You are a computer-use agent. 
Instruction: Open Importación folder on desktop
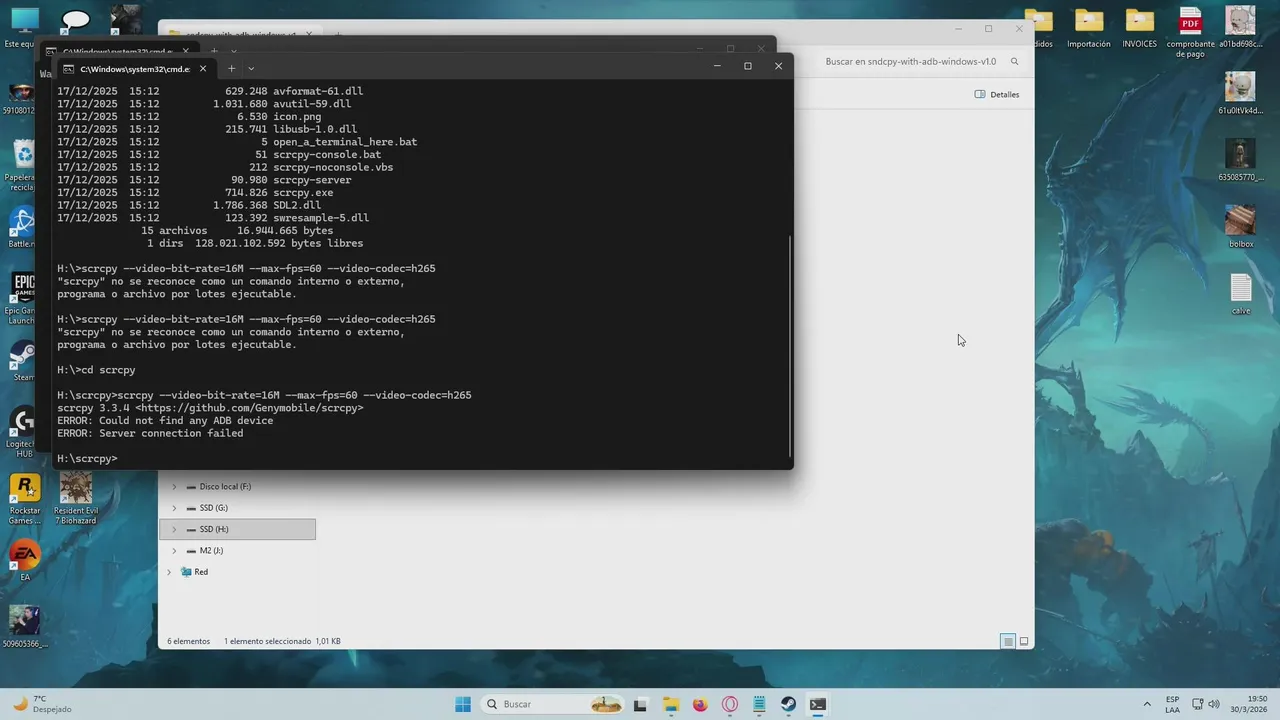1089,28
